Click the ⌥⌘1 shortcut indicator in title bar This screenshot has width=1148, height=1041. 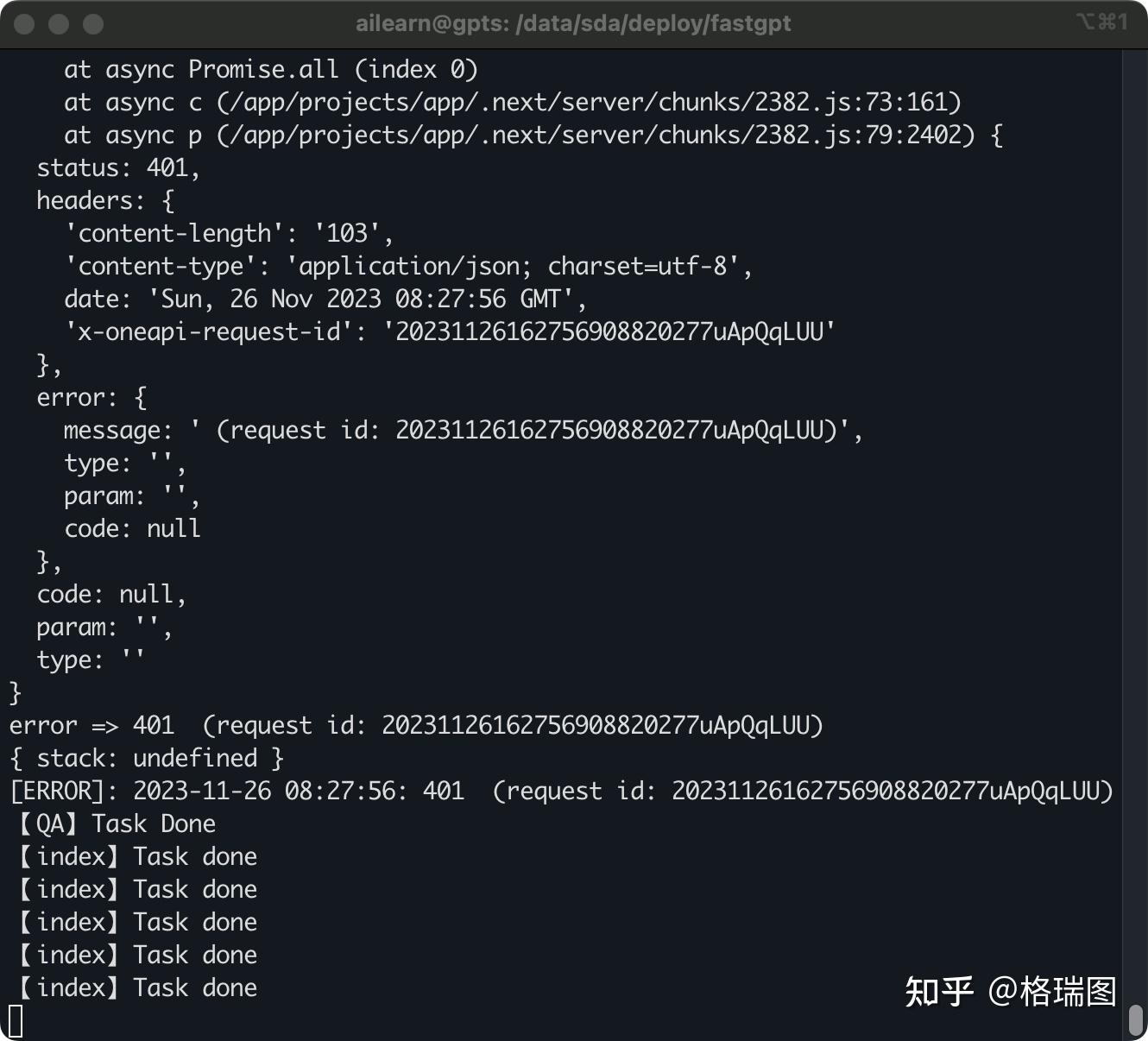[x=1101, y=22]
